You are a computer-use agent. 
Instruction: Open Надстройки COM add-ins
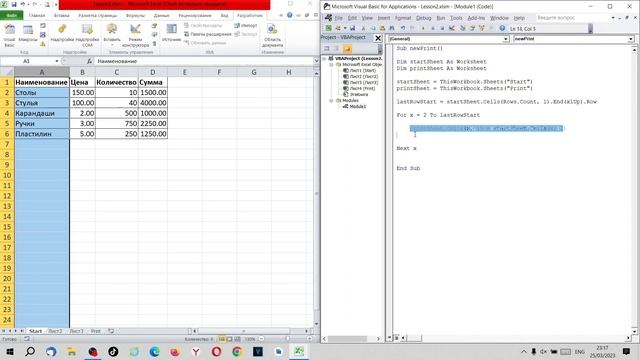click(87, 35)
